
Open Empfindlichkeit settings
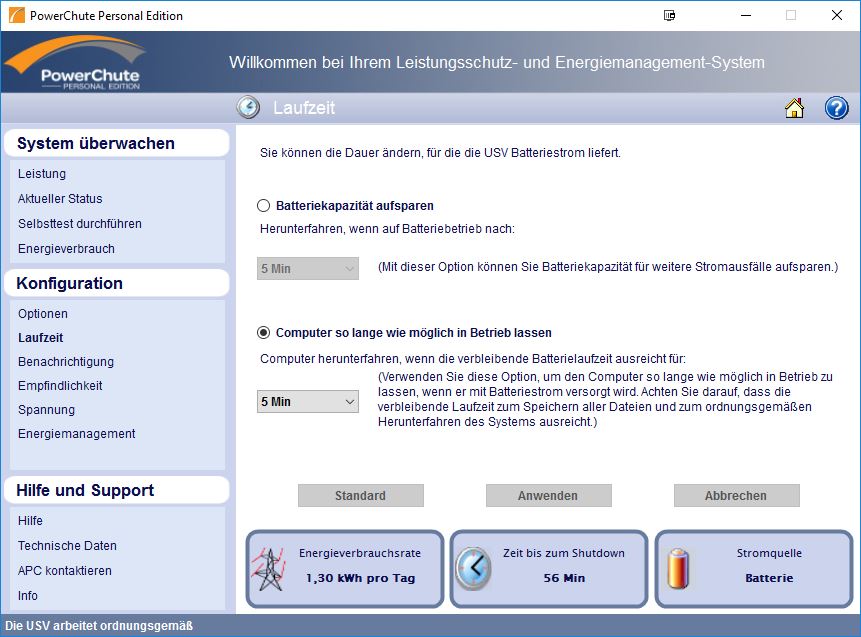click(60, 385)
